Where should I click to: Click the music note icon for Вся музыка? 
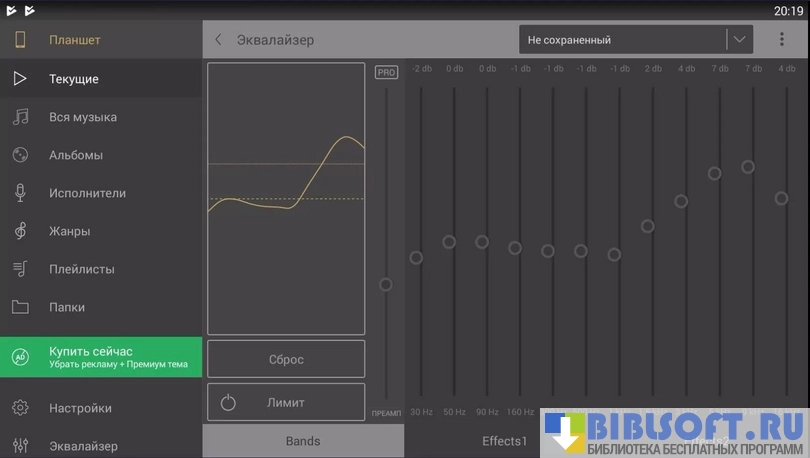coord(20,117)
